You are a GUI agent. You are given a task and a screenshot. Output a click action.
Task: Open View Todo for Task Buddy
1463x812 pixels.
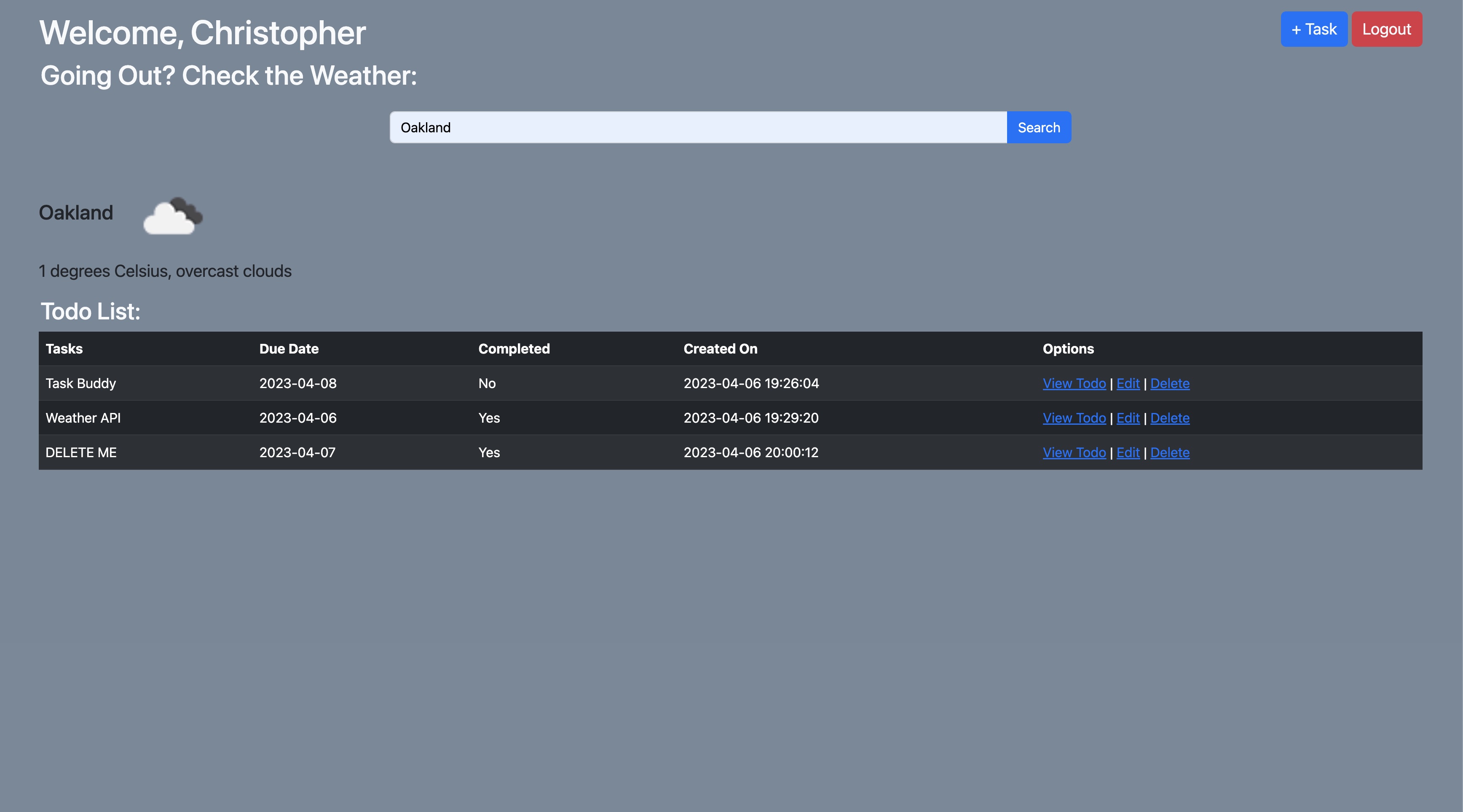pos(1074,383)
